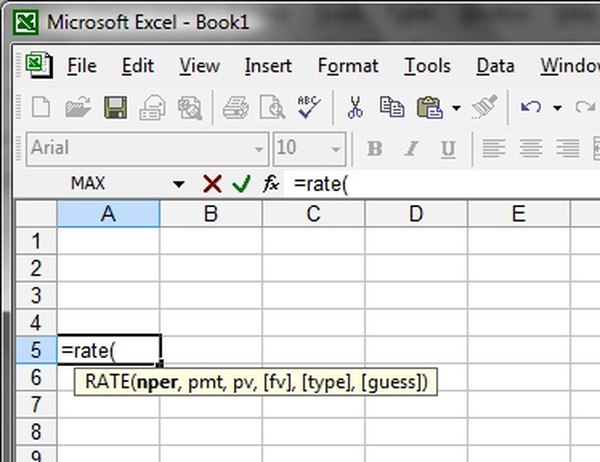The image size is (600, 462).
Task: Select column A header
Action: coord(108,214)
